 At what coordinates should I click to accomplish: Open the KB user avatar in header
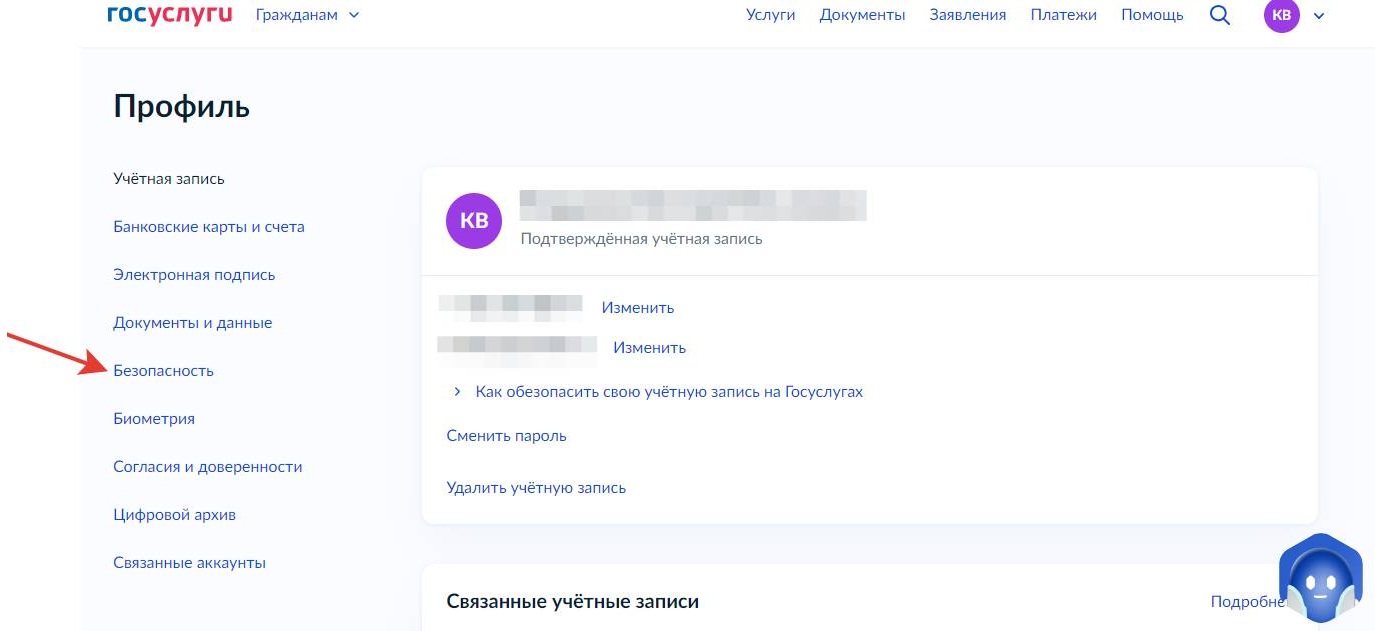coord(1282,15)
